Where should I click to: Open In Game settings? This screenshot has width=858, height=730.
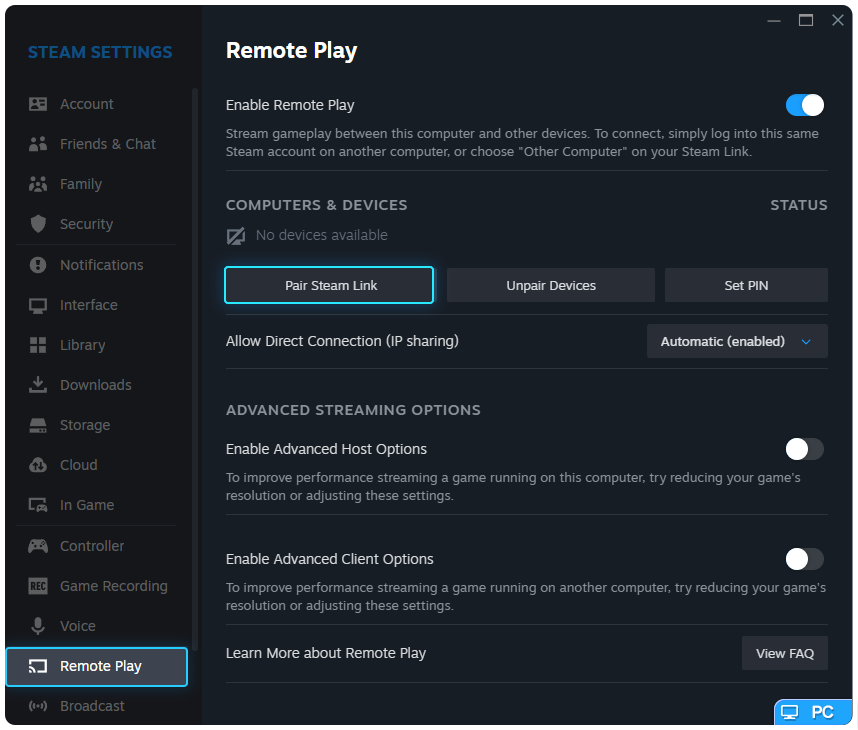(97, 505)
